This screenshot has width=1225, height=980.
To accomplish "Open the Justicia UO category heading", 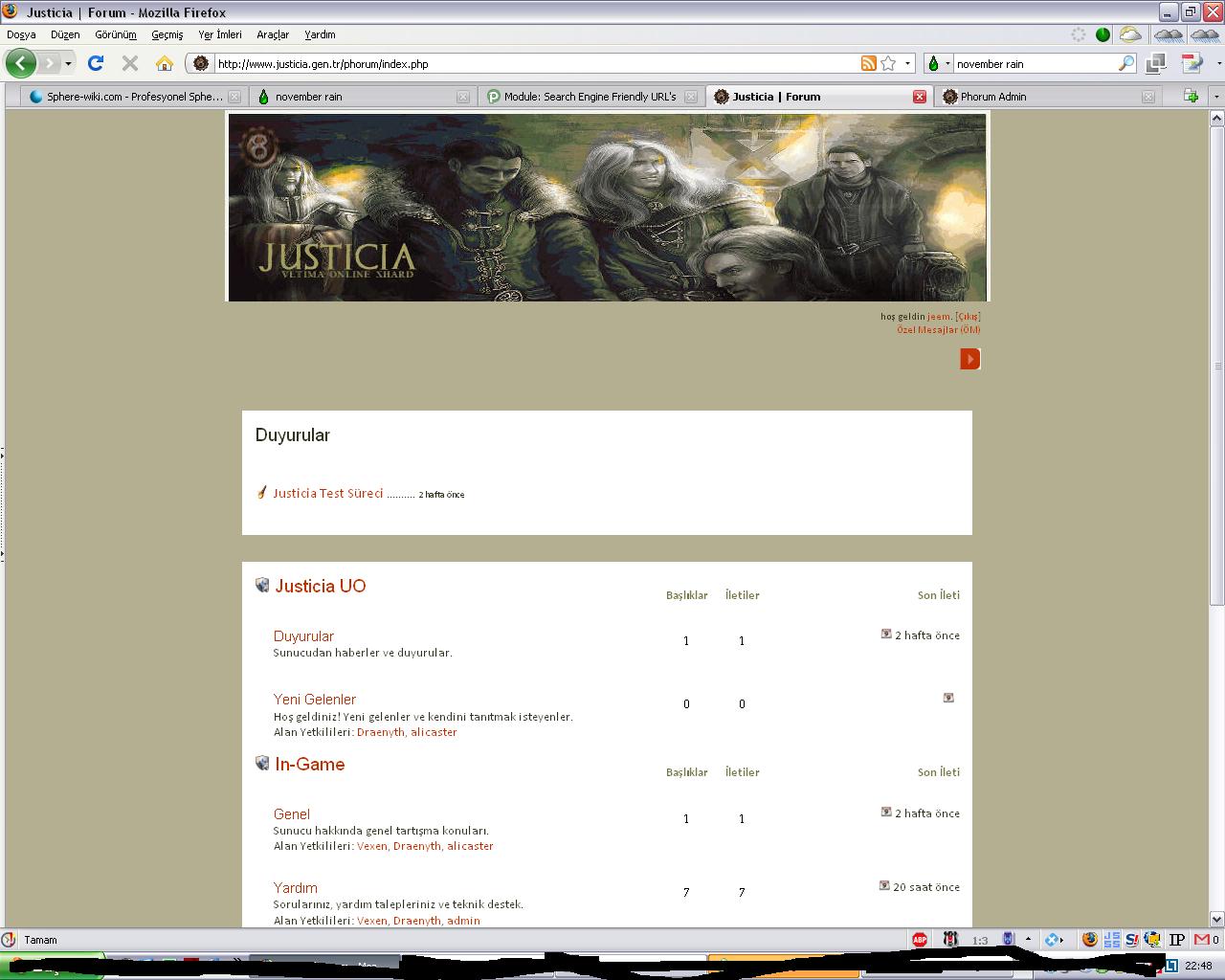I will [x=321, y=587].
